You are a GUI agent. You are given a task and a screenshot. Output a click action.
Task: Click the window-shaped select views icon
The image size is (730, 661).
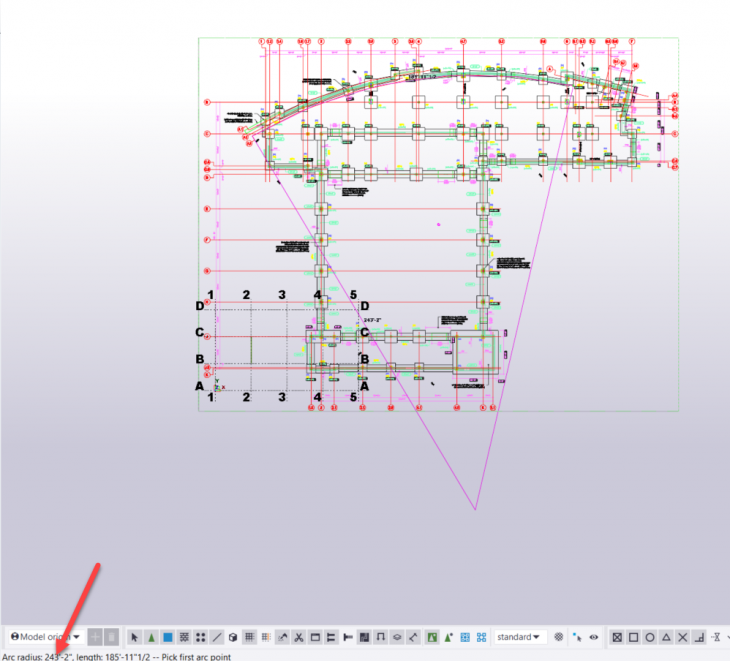click(x=315, y=637)
